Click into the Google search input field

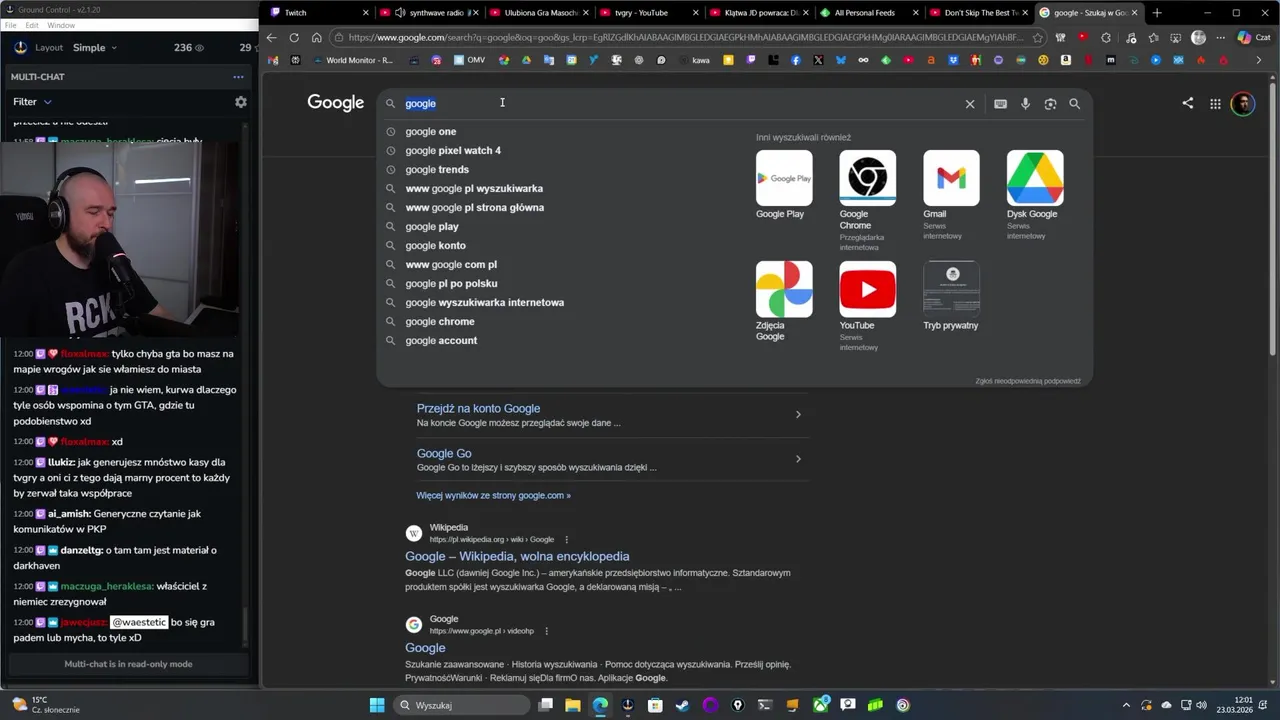click(x=680, y=104)
